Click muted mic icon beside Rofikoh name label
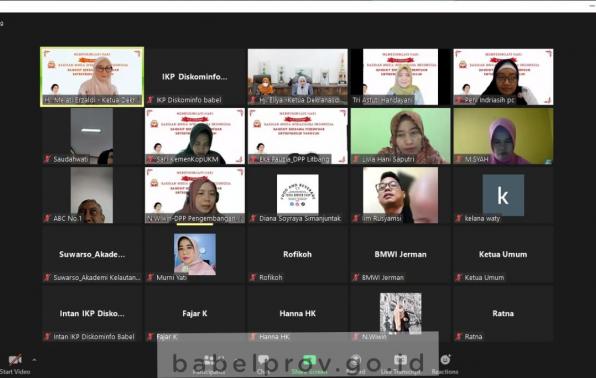Image resolution: width=596 pixels, height=378 pixels. pyautogui.click(x=253, y=277)
